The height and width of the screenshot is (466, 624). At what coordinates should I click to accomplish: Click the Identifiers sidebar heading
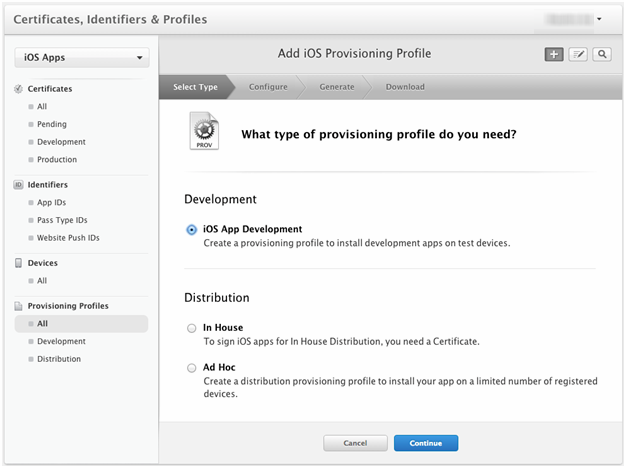(47, 185)
